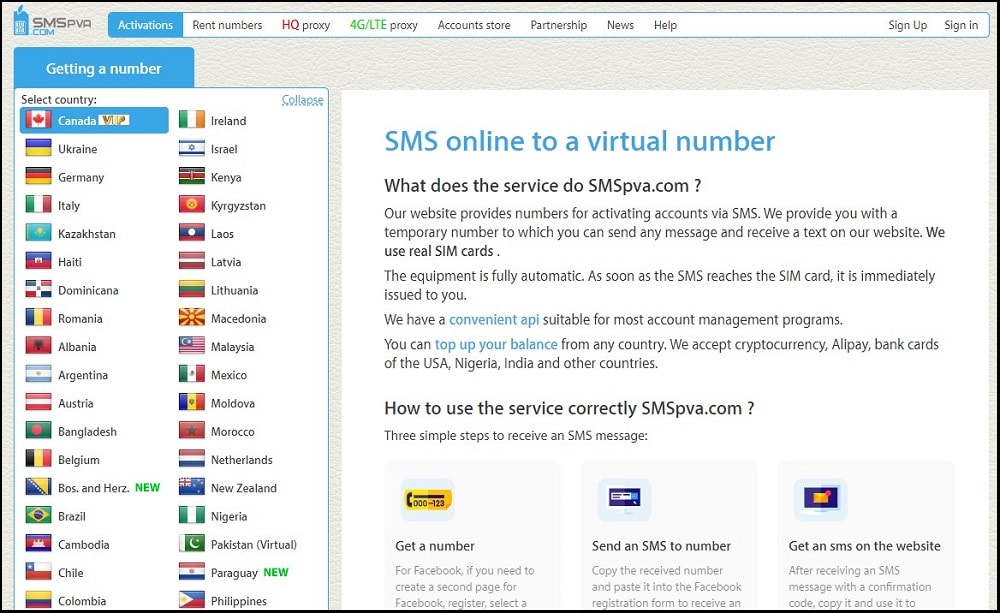Click the Kenya flag icon
The height and width of the screenshot is (613, 1000).
191,176
